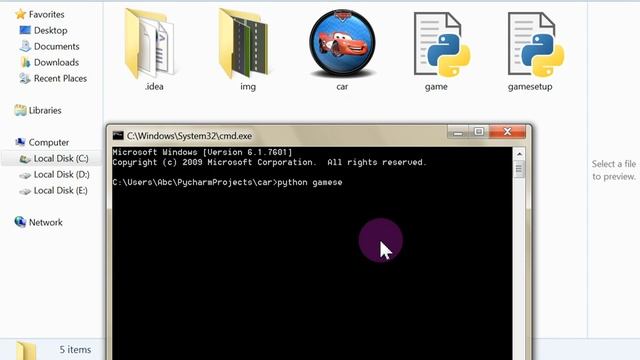Viewport: 640px width, 360px height.
Task: Open Downloads in navigation pane
Action: (x=56, y=62)
